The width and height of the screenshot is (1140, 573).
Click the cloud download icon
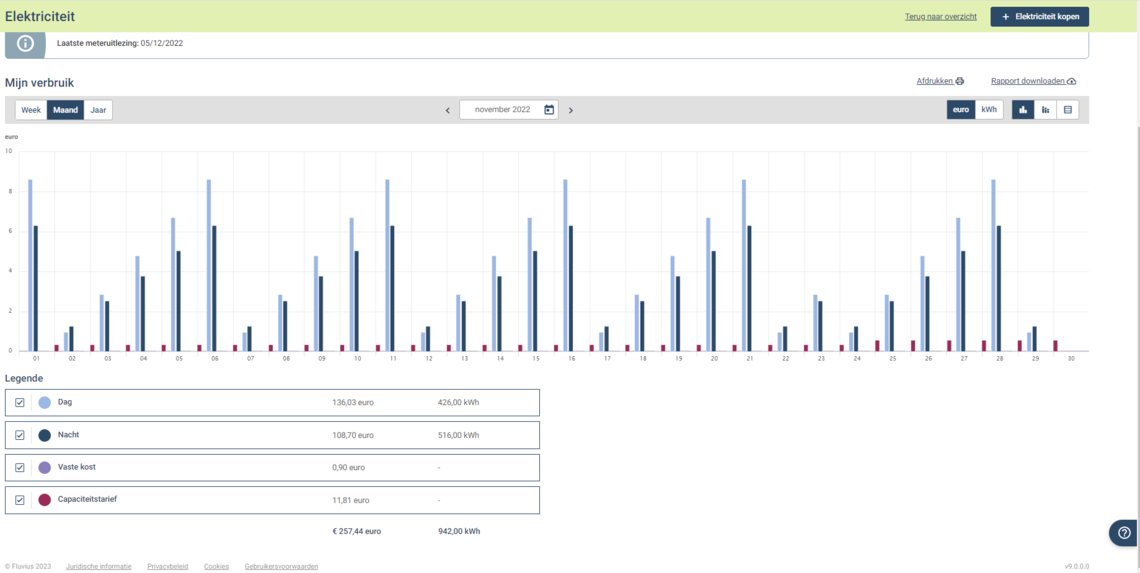pos(1071,81)
